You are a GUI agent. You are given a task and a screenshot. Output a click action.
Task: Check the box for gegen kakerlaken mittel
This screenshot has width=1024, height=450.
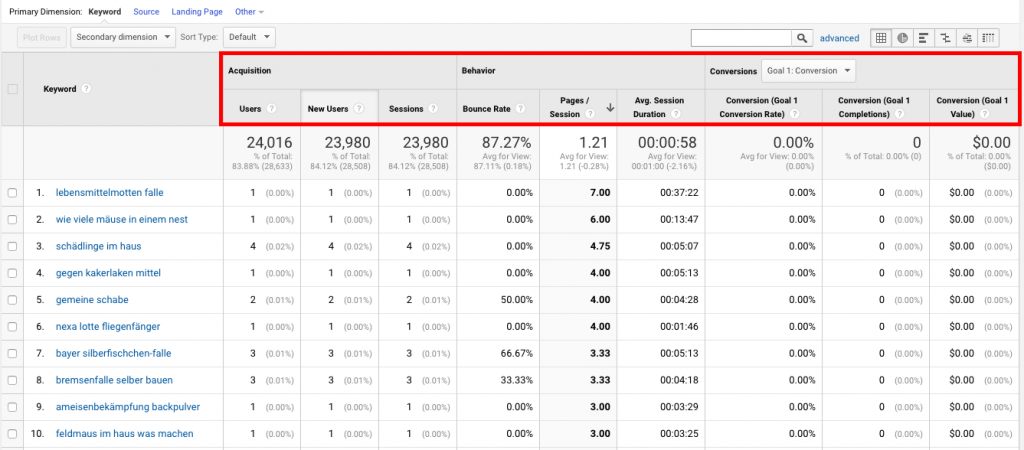pos(12,273)
